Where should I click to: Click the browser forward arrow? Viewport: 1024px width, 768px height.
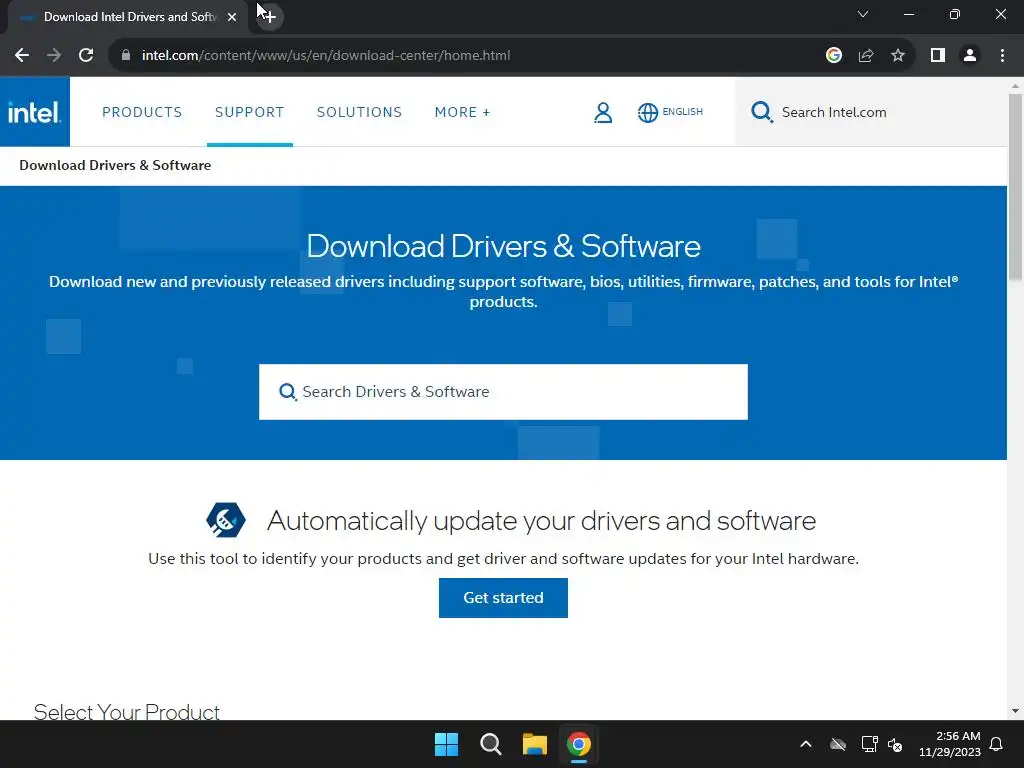[54, 56]
